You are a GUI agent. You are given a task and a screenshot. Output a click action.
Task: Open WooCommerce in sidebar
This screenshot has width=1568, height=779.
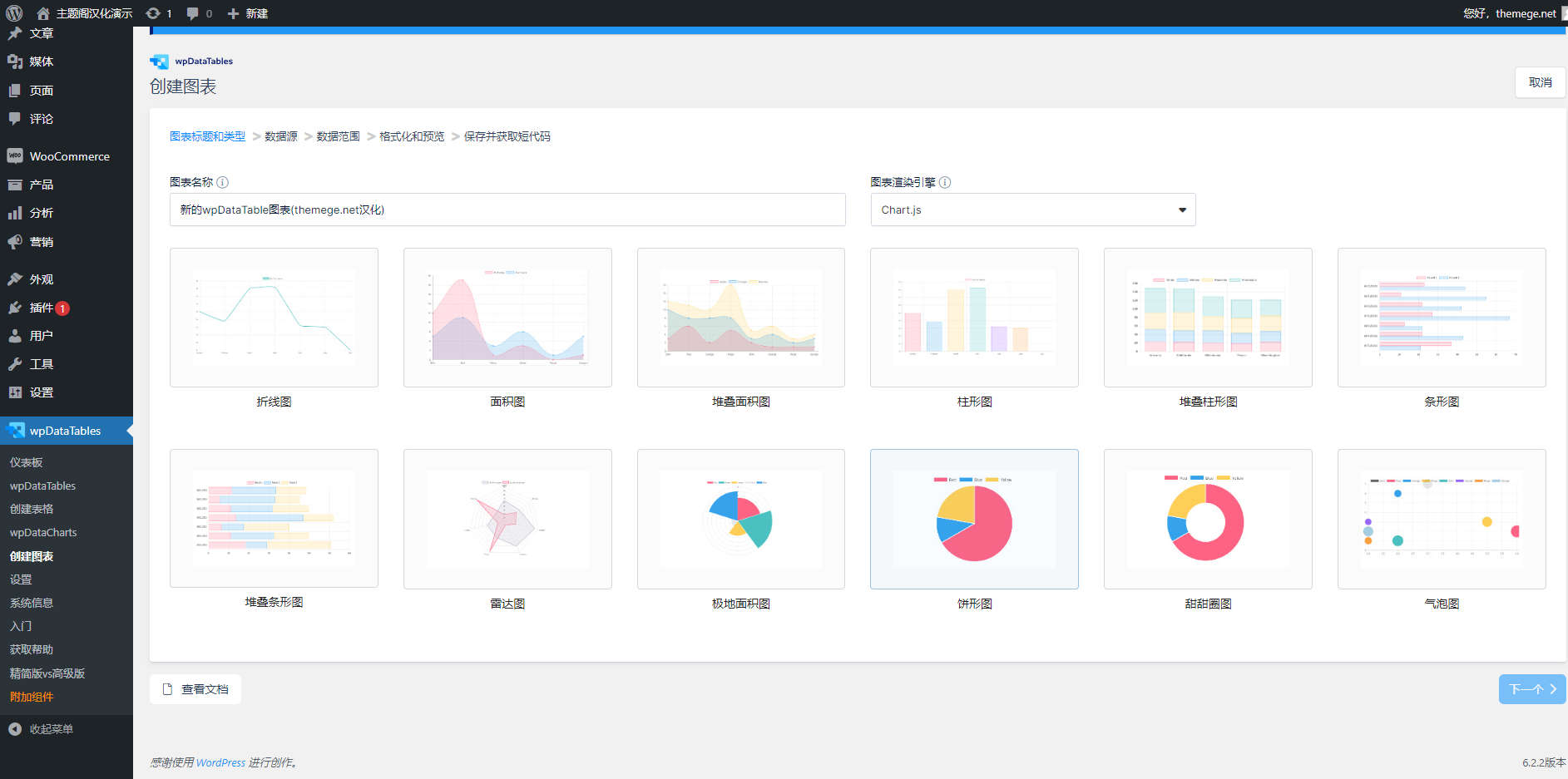(67, 156)
